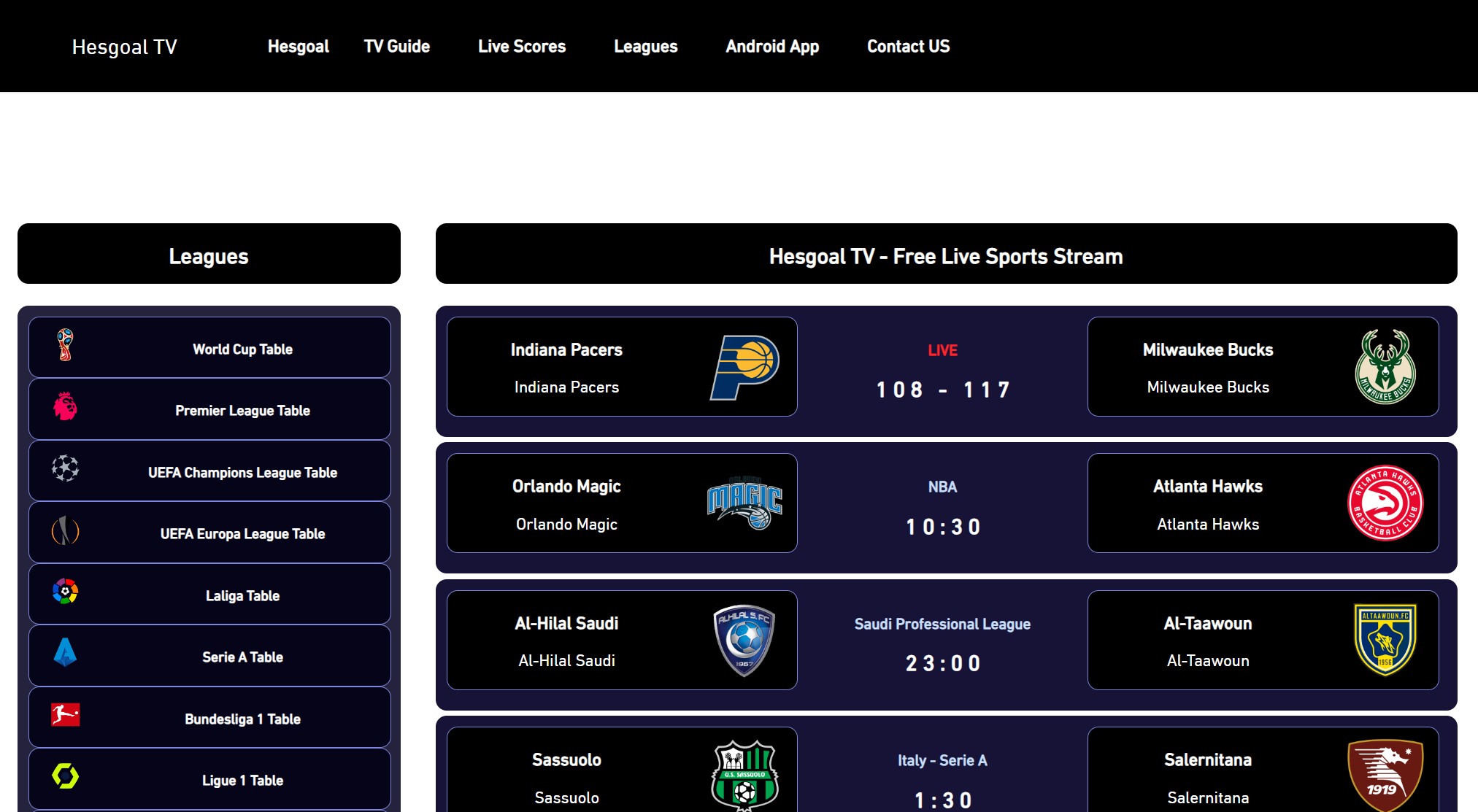1478x812 pixels.
Task: Click the World Cup trophy icon
Action: coord(65,344)
